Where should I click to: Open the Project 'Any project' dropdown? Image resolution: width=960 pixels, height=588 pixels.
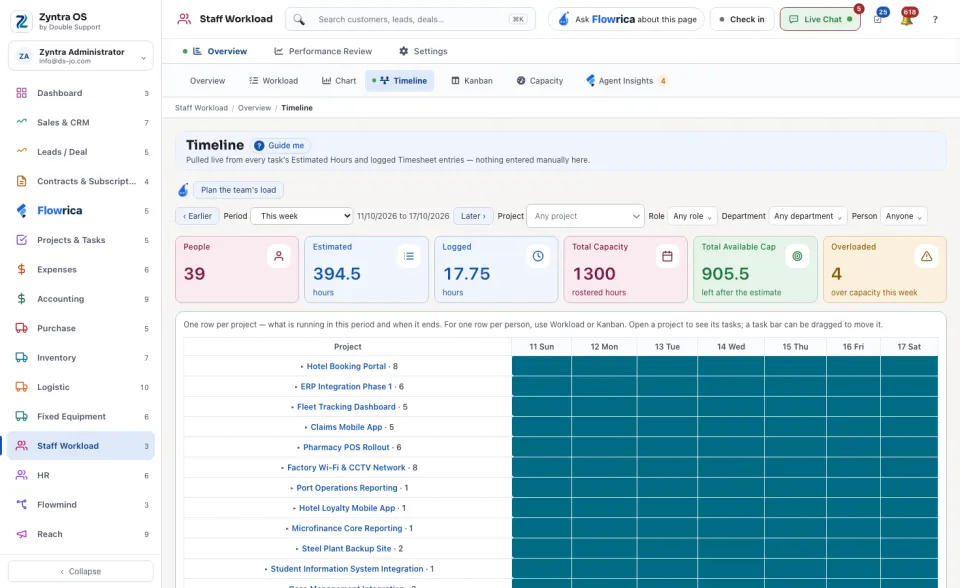tap(585, 216)
